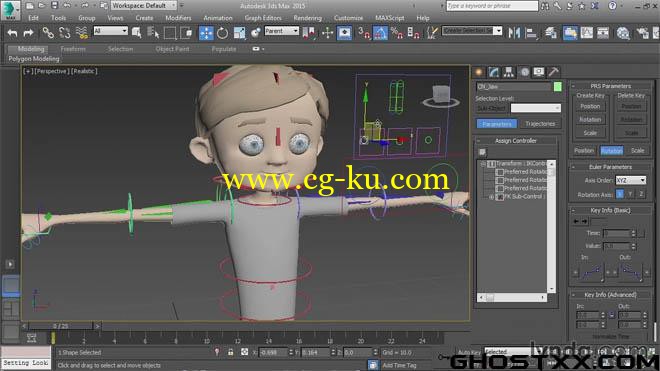Open the Create Selection Set dropdown
Viewport: 660px width, 371px height.
[472, 31]
